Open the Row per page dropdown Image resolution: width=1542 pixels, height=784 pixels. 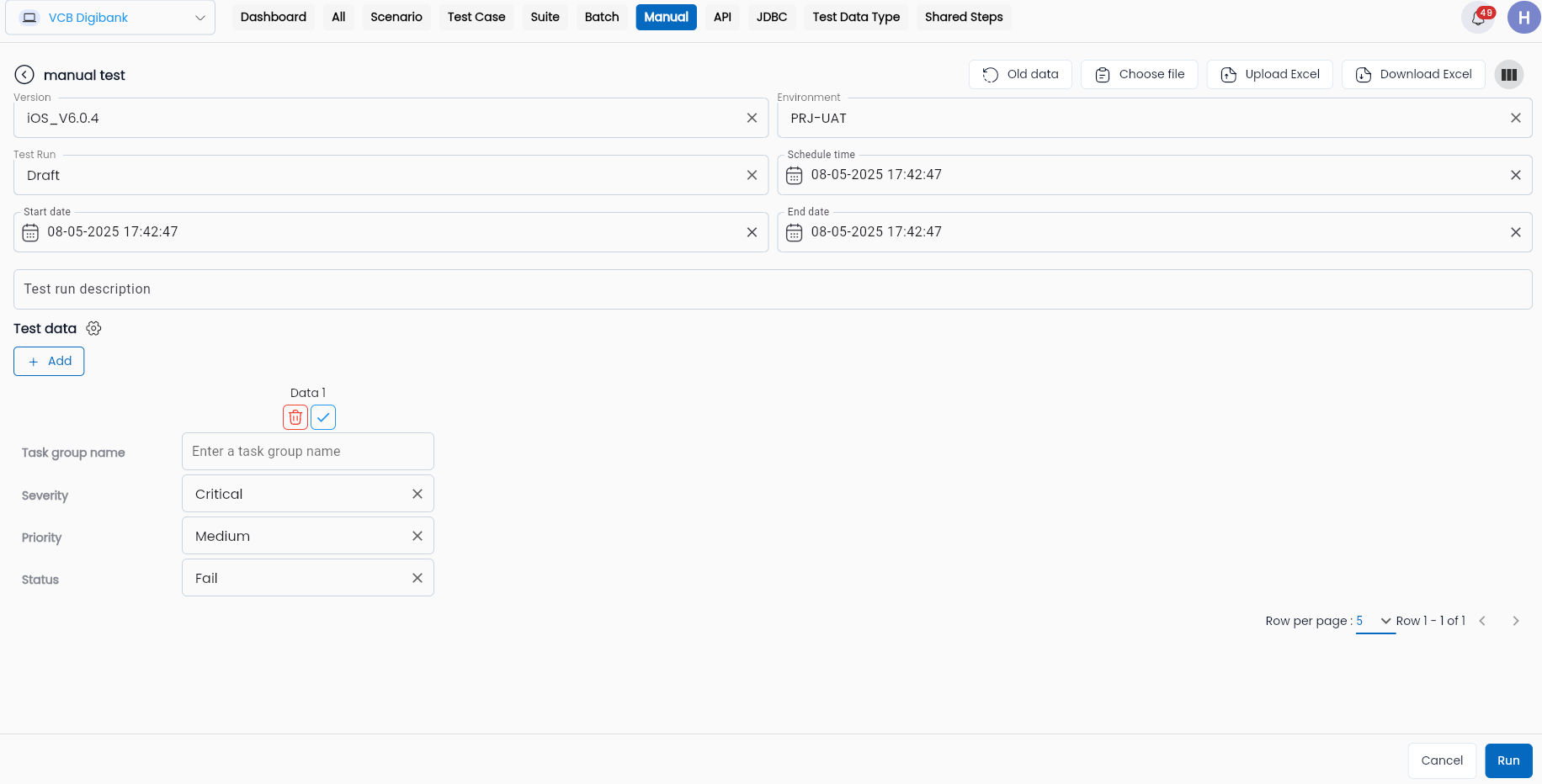[1375, 621]
